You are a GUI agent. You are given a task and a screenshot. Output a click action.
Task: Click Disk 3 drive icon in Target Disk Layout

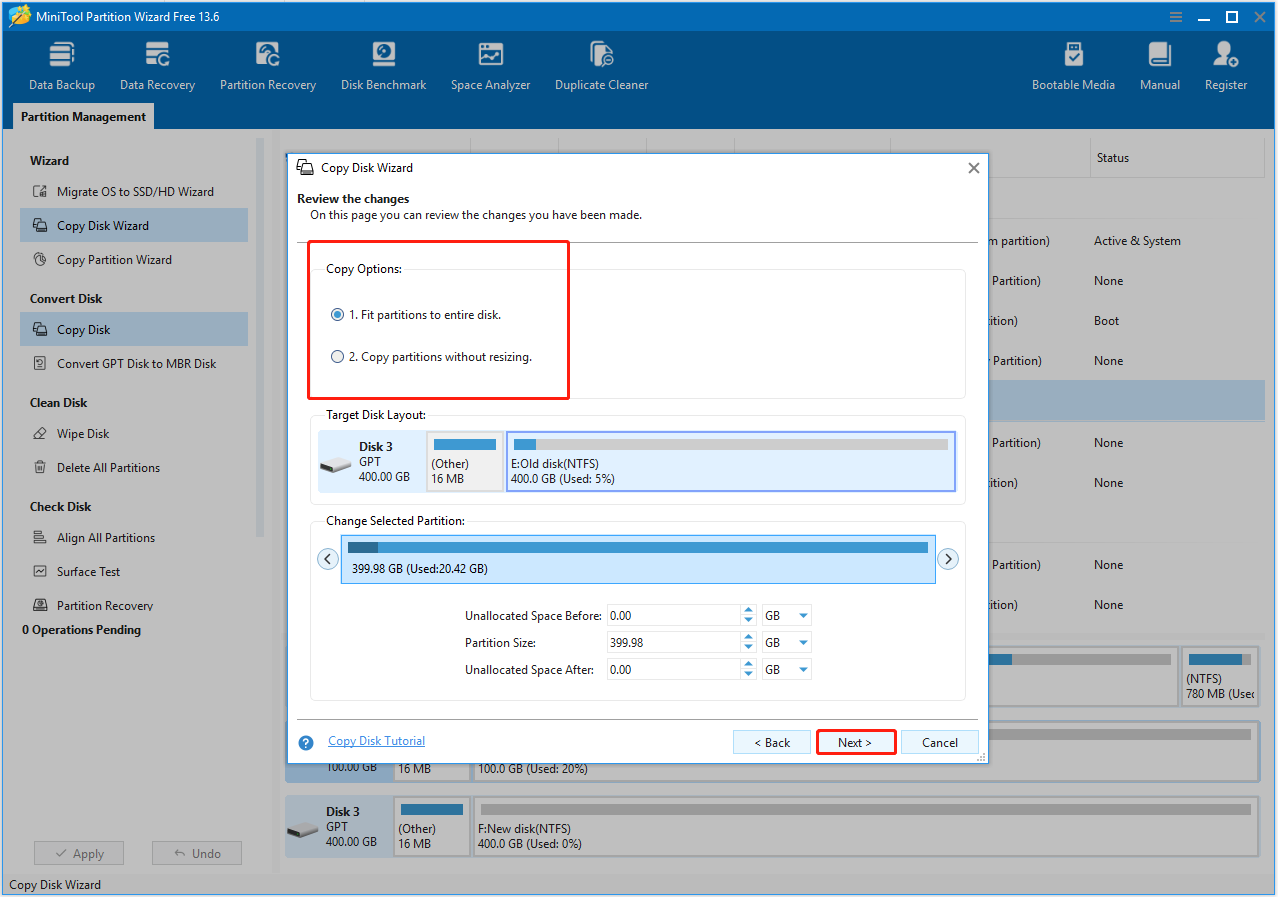pyautogui.click(x=336, y=464)
